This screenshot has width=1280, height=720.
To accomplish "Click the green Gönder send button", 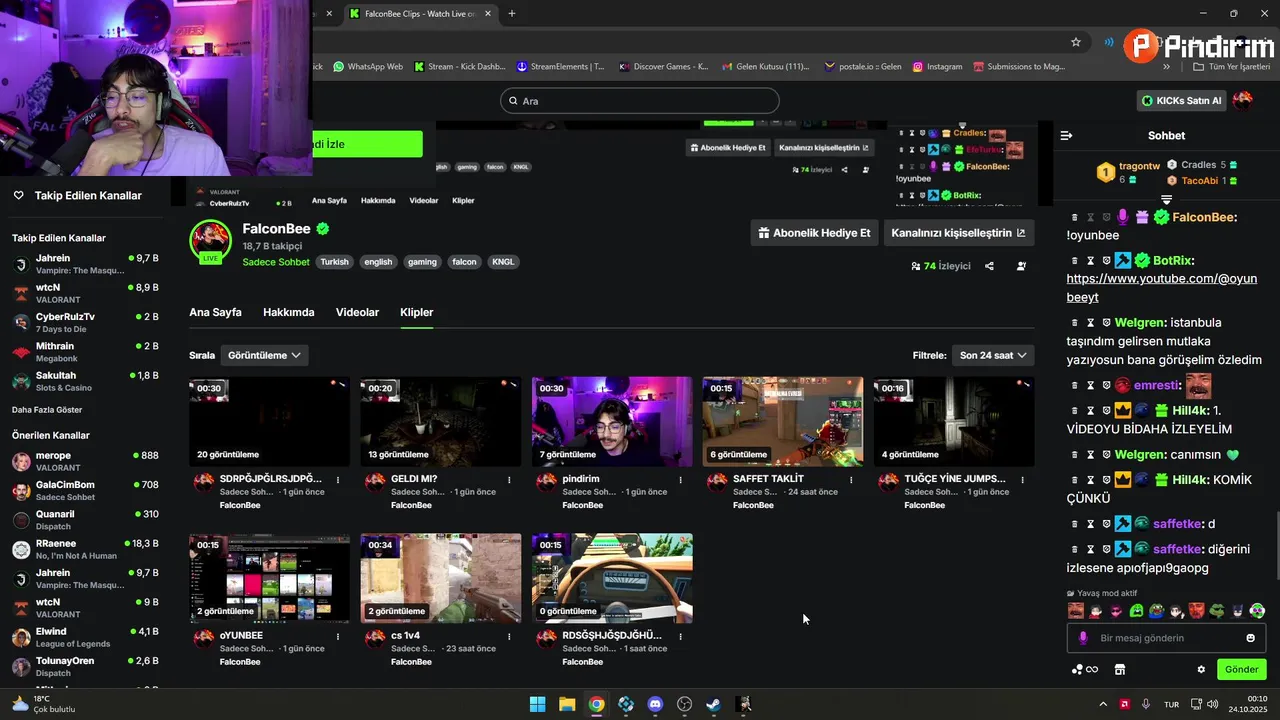I will point(1241,670).
